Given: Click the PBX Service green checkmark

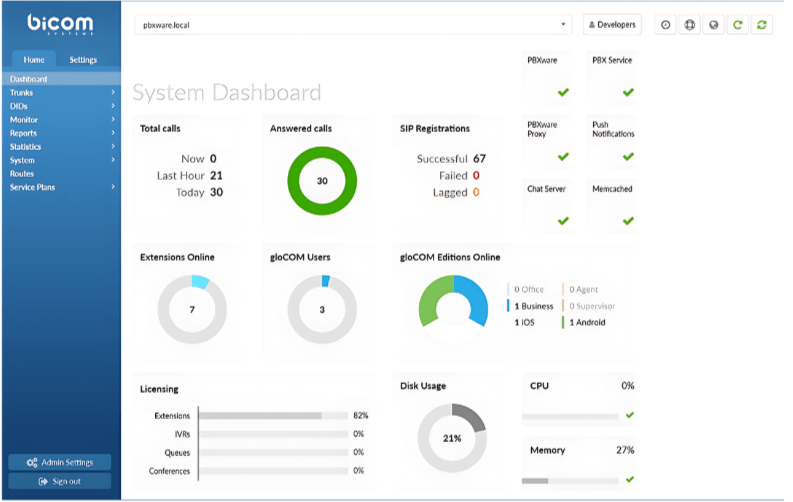Looking at the screenshot, I should click(628, 92).
